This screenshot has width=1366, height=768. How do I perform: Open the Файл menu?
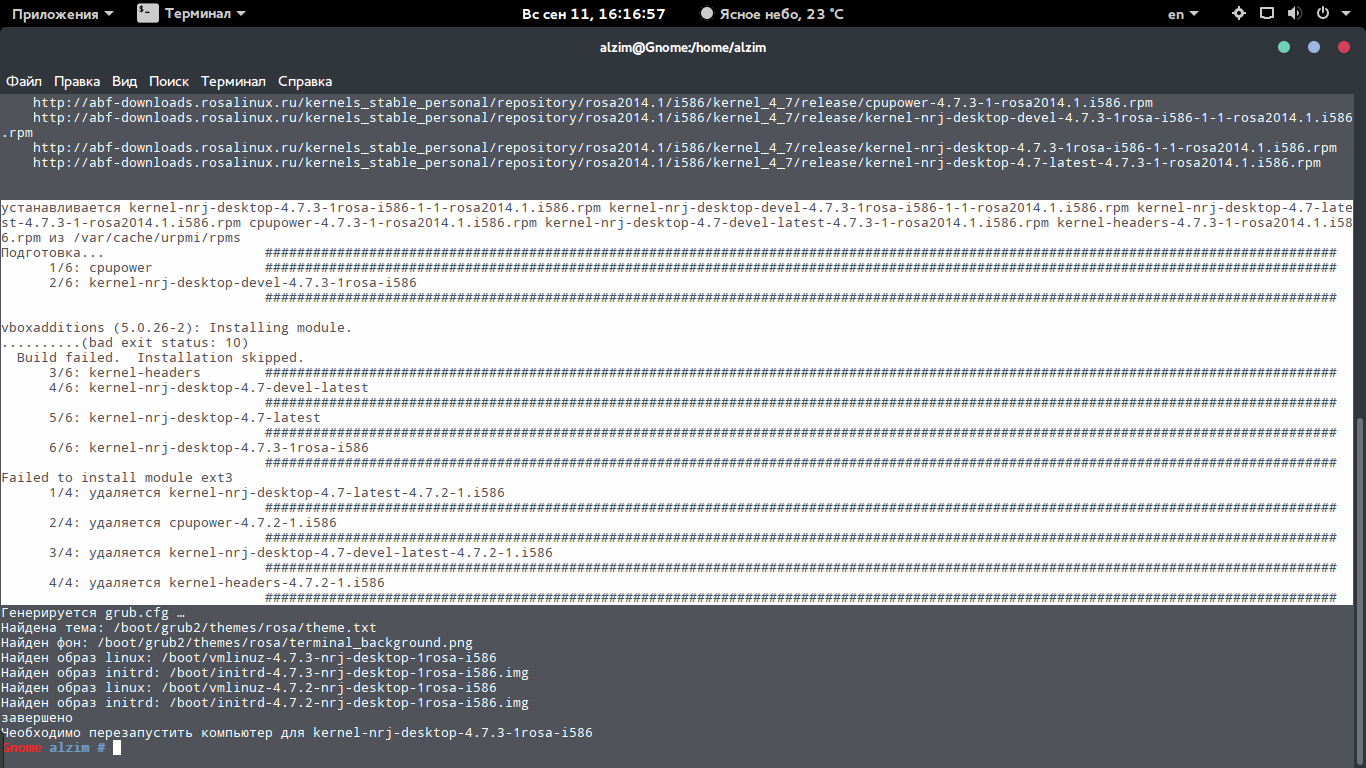coord(23,82)
